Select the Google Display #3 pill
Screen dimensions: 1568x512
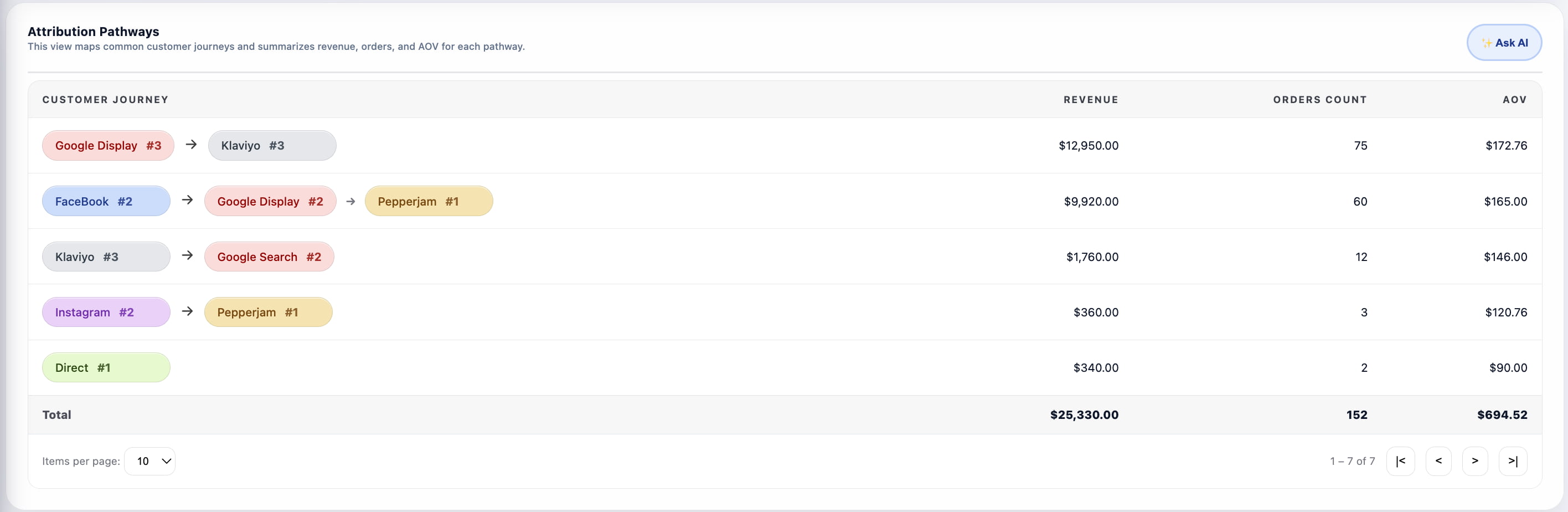[x=109, y=146]
